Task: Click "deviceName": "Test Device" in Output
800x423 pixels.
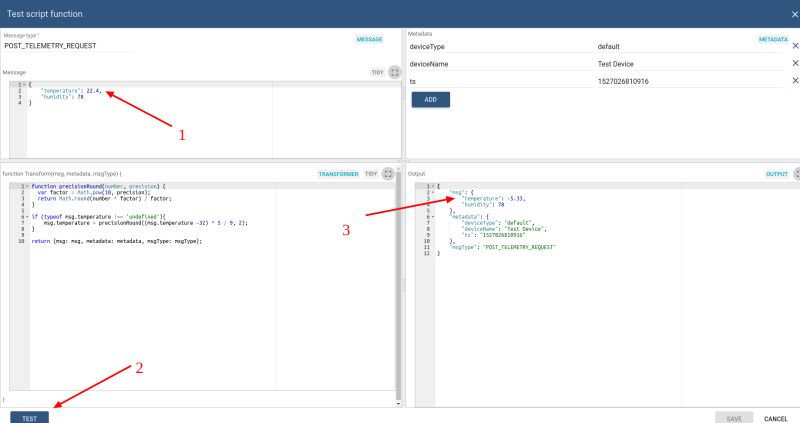Action: (x=504, y=229)
